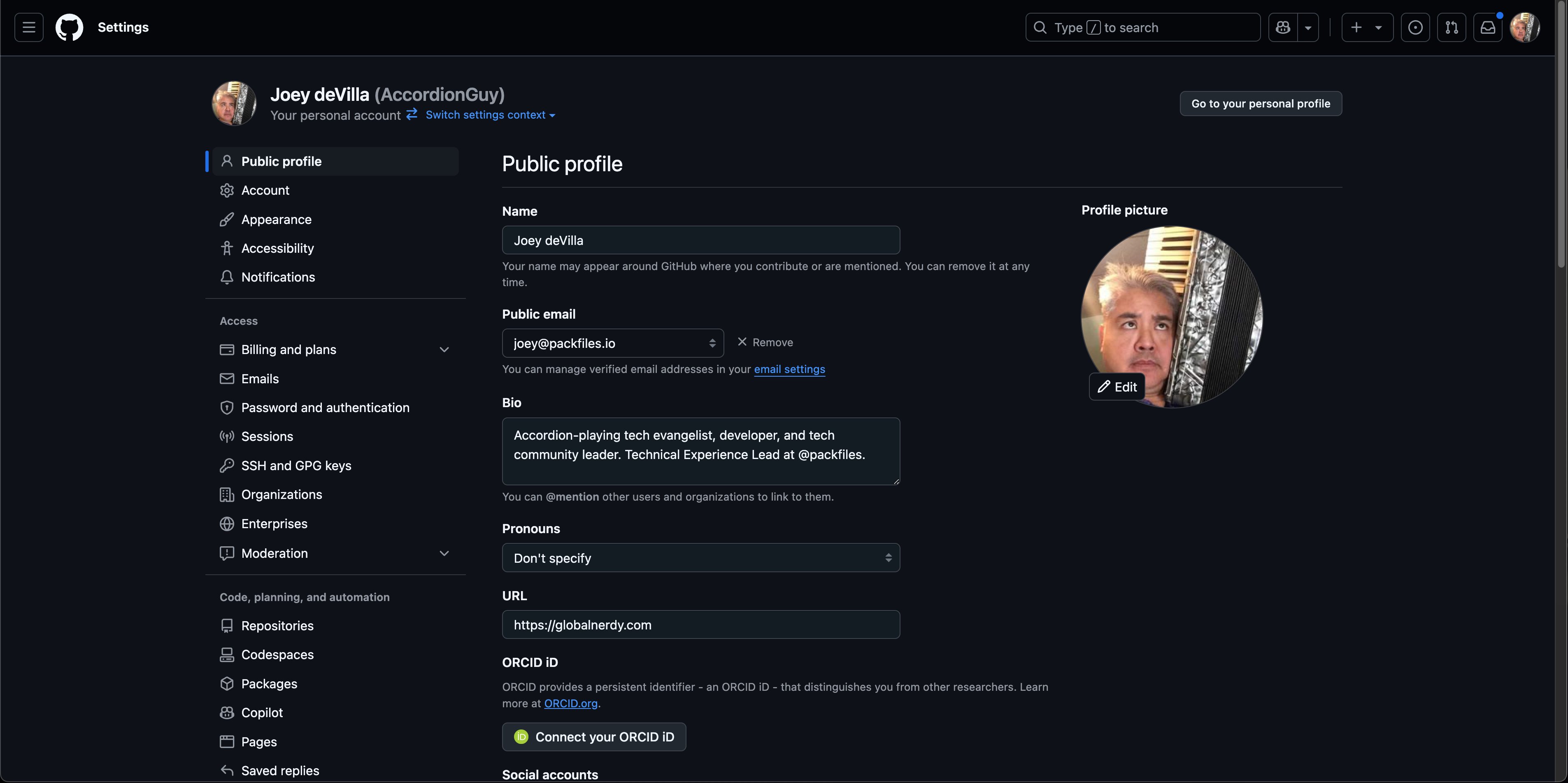Open the create new plus menu

coord(1367,28)
